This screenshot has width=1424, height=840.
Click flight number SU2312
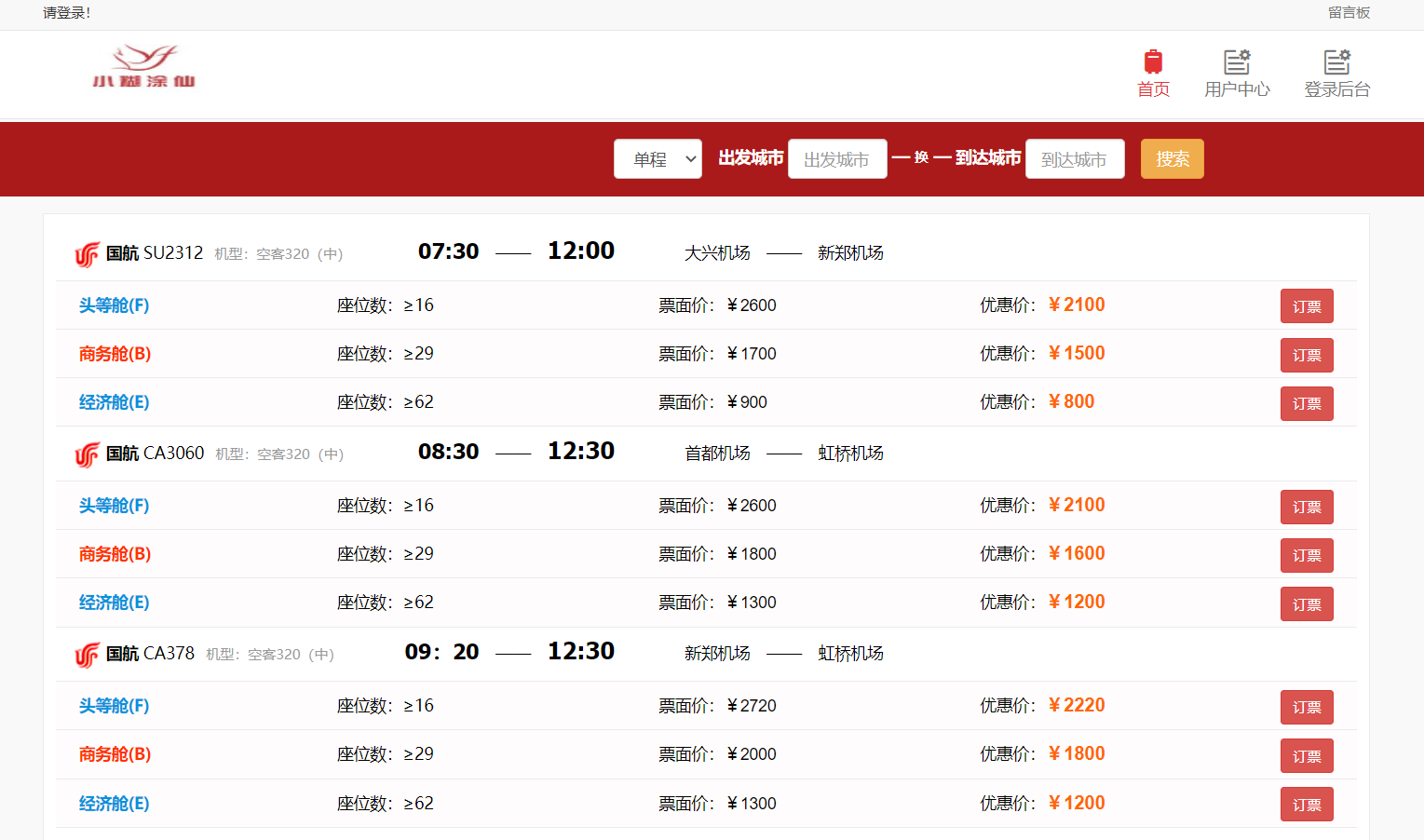click(173, 253)
